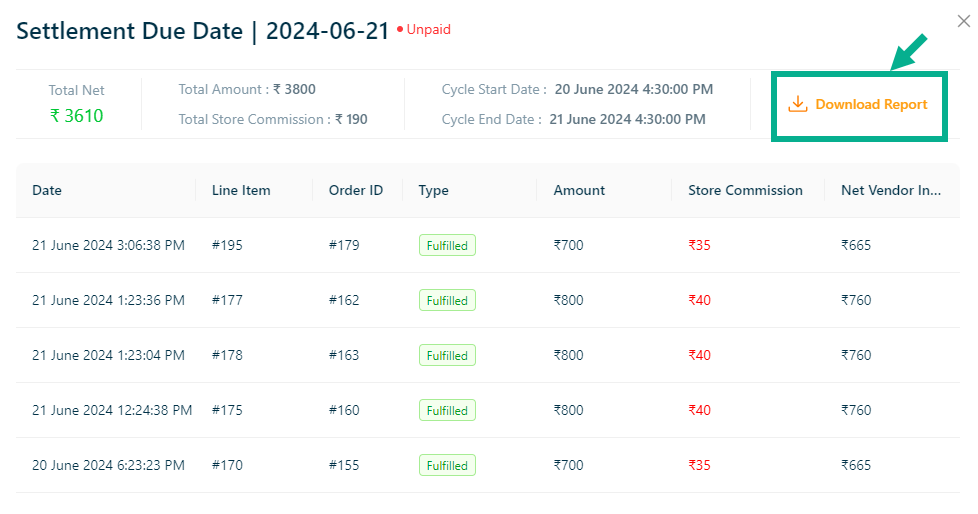This screenshot has width=978, height=514.
Task: Click the Line Item column header
Action: point(241,190)
